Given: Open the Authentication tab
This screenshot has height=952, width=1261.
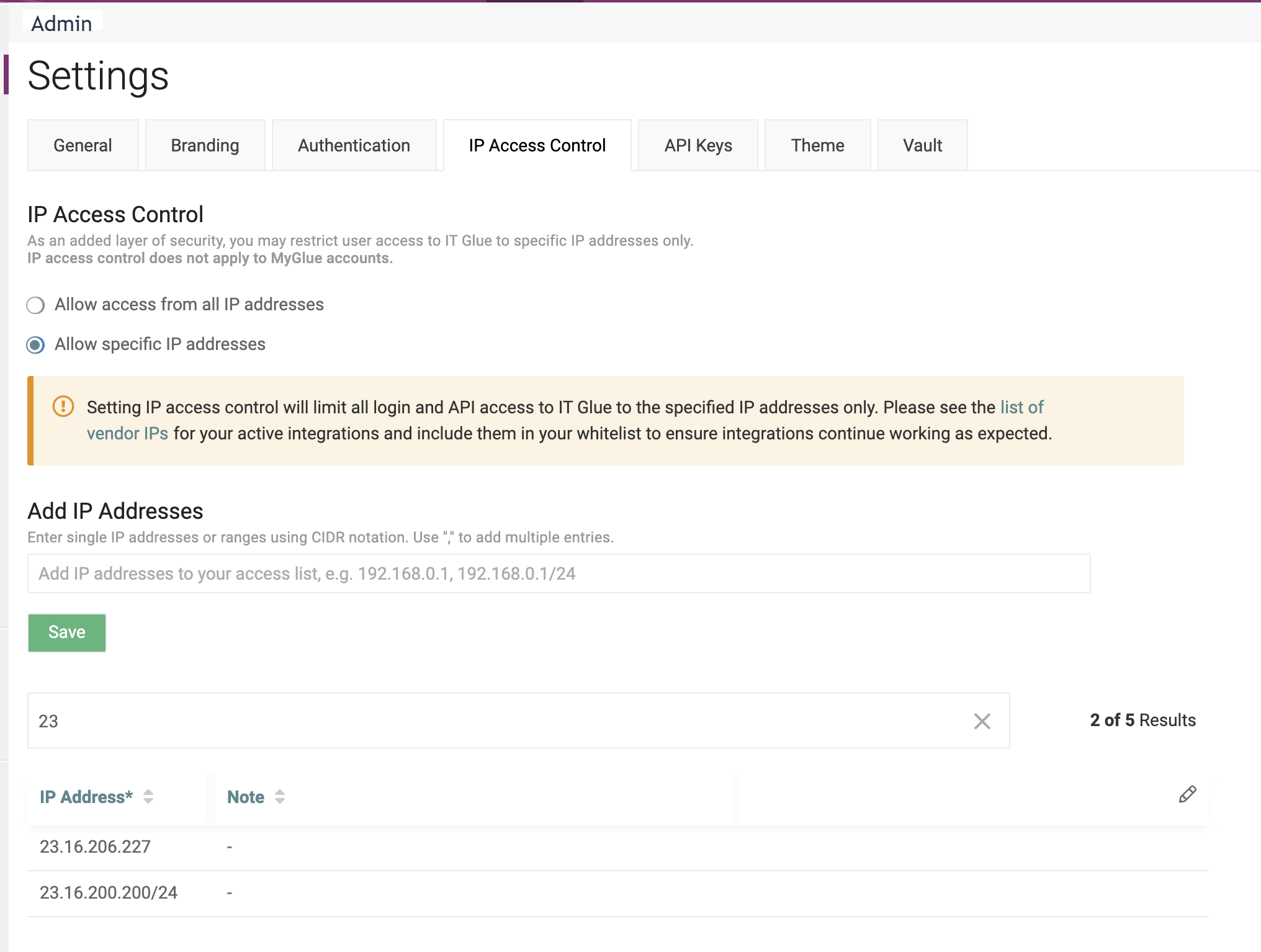Looking at the screenshot, I should pos(354,145).
